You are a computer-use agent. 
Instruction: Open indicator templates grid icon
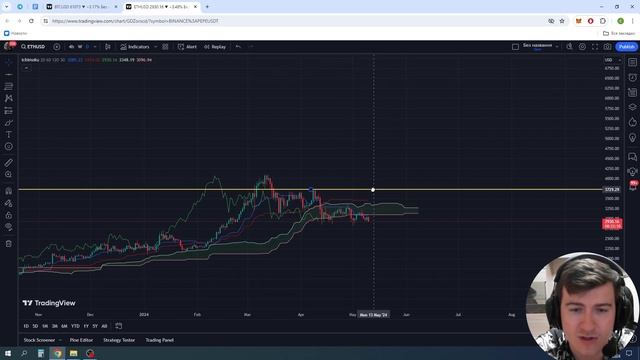point(165,47)
